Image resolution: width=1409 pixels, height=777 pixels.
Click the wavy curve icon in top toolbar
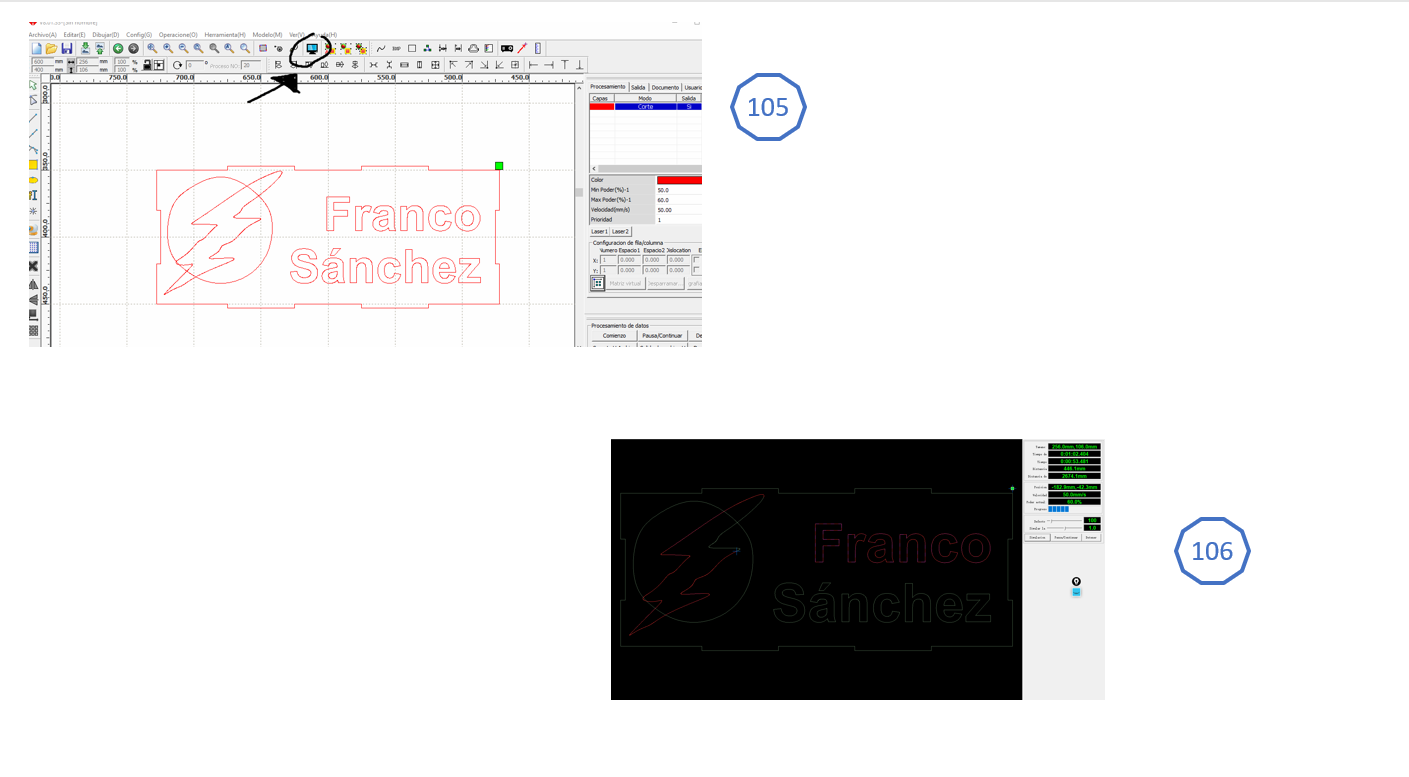click(381, 48)
